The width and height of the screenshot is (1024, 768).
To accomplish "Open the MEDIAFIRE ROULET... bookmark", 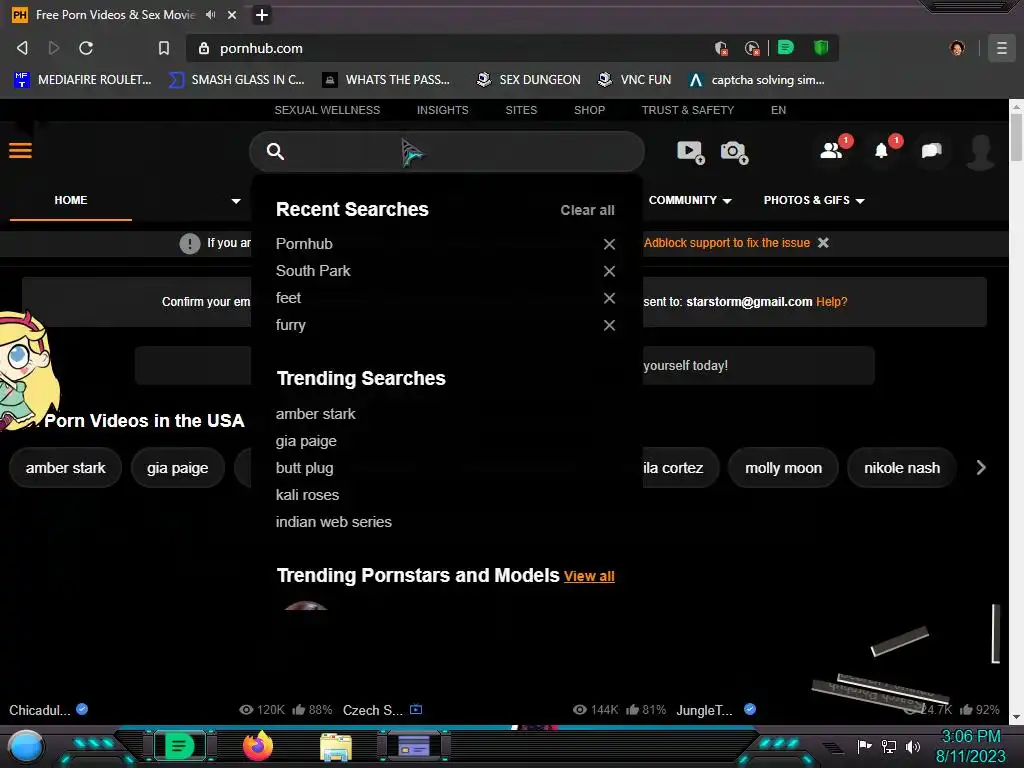I will [83, 80].
